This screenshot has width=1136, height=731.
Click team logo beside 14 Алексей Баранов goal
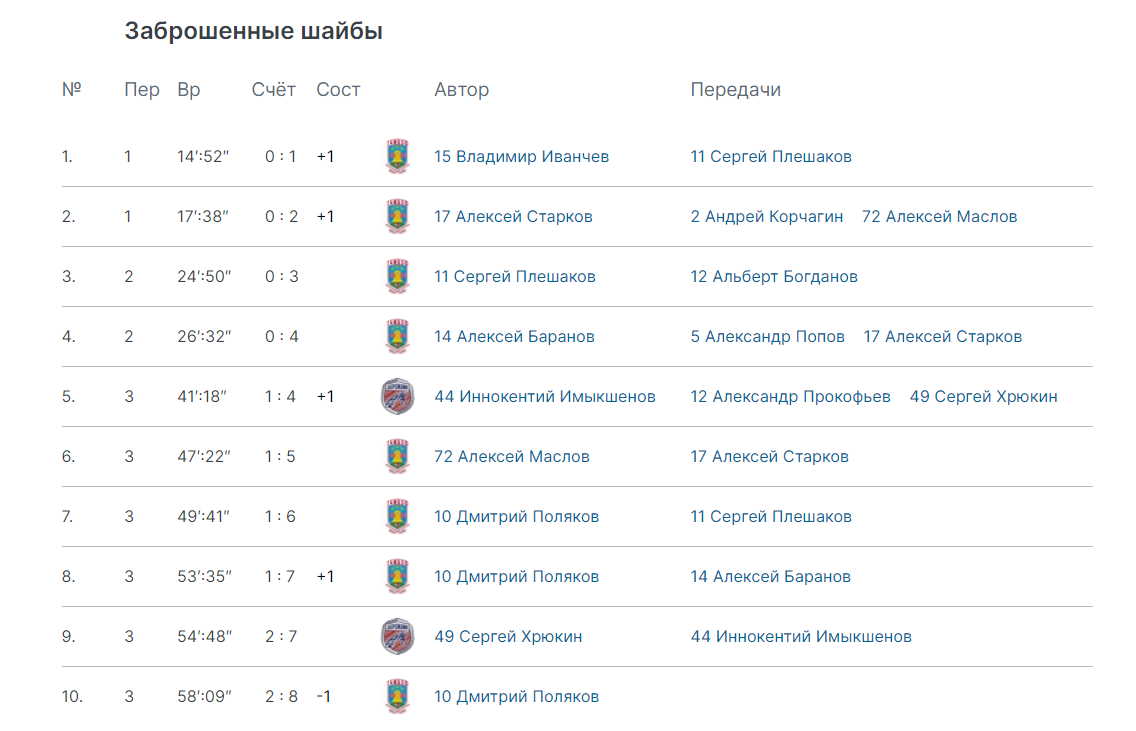[x=397, y=337]
